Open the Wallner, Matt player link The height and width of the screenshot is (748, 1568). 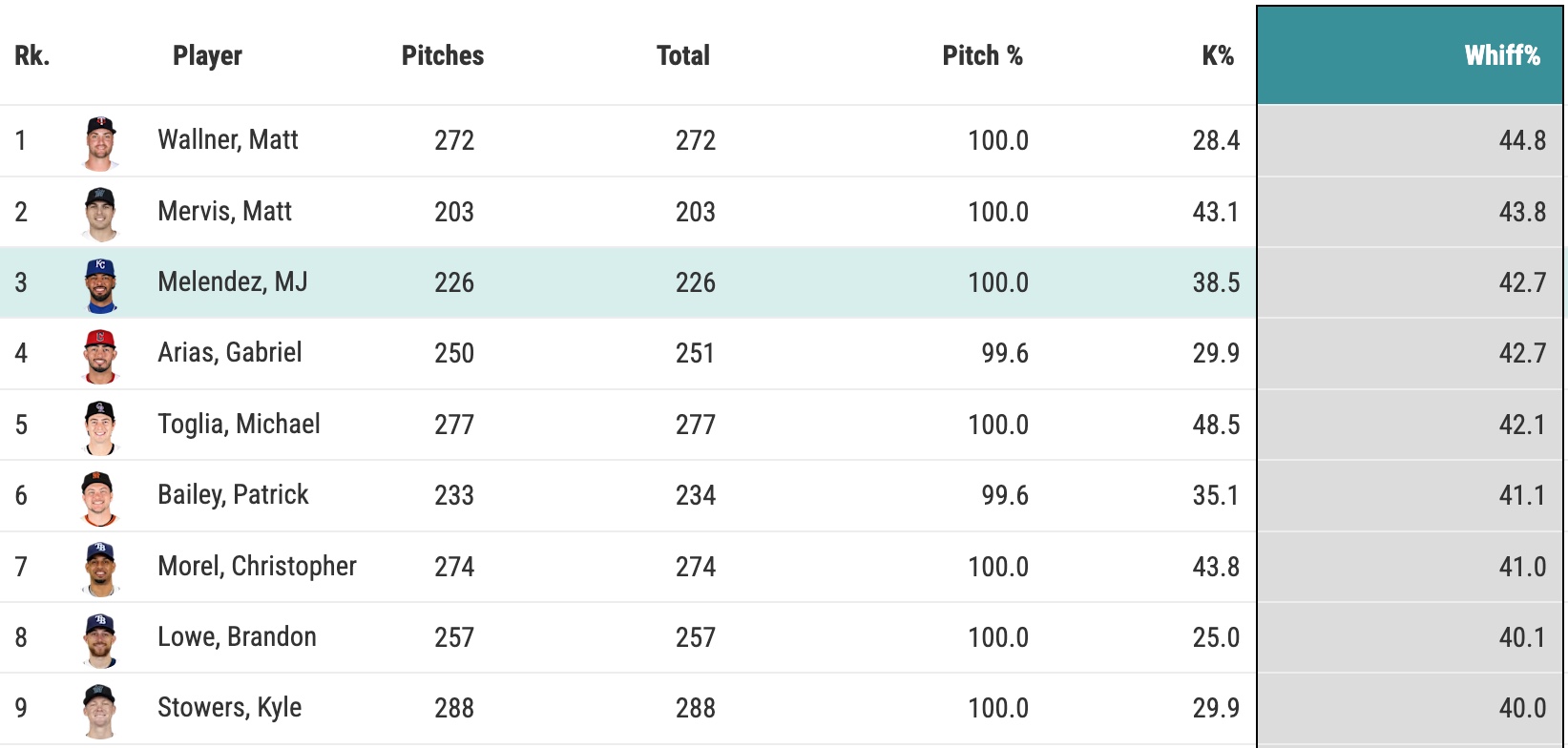[228, 140]
